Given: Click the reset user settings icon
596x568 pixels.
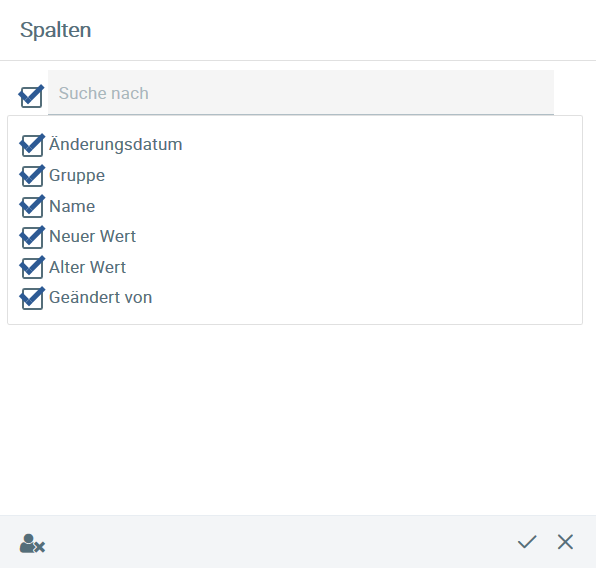Looking at the screenshot, I should click(x=32, y=544).
